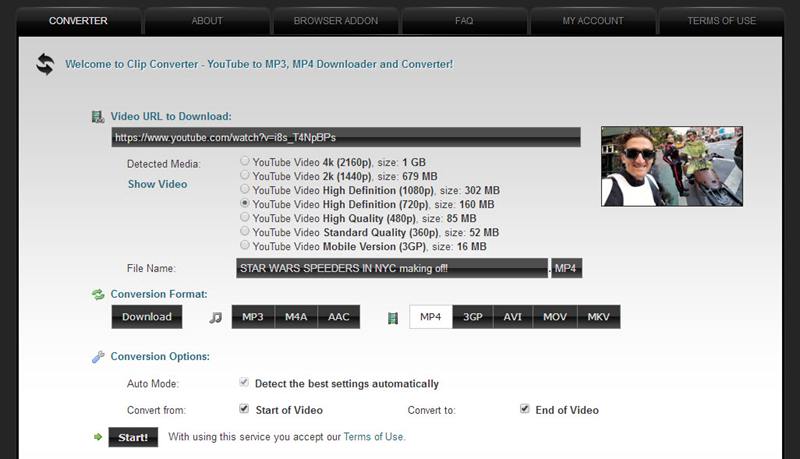Select Standard Quality (360p) option
The image size is (800, 459).
click(245, 232)
